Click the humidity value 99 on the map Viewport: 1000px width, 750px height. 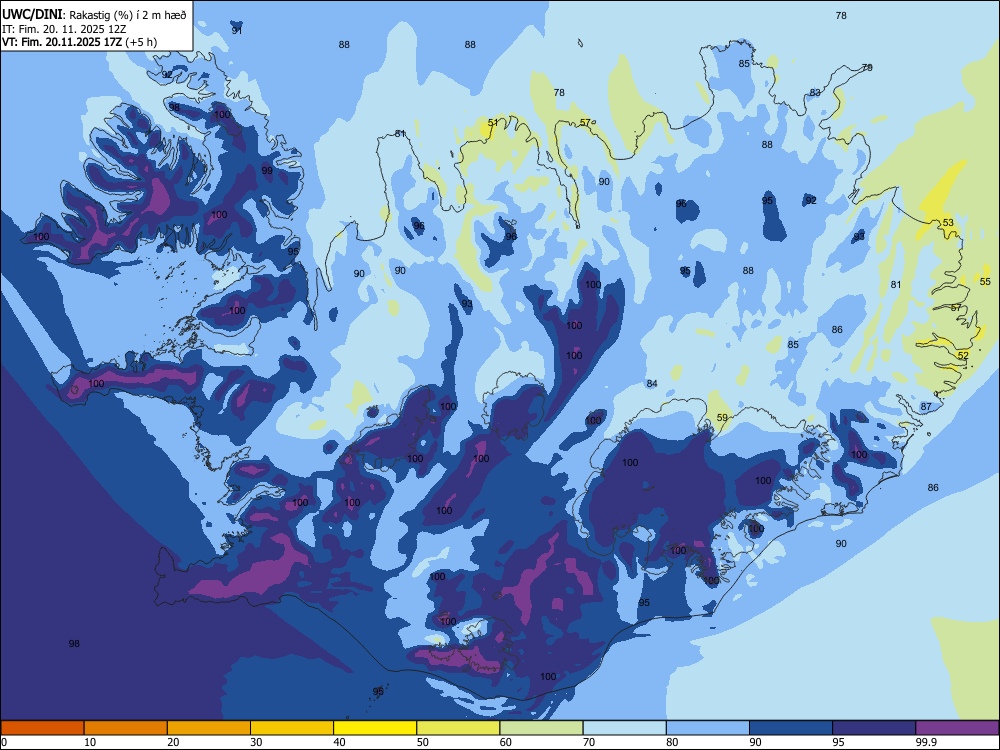(267, 170)
